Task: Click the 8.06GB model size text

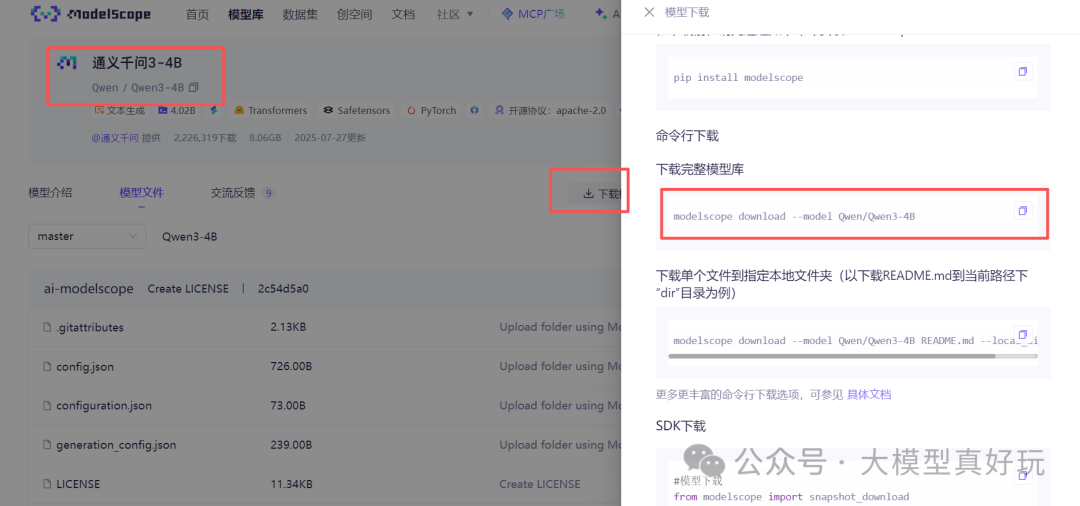Action: point(264,137)
